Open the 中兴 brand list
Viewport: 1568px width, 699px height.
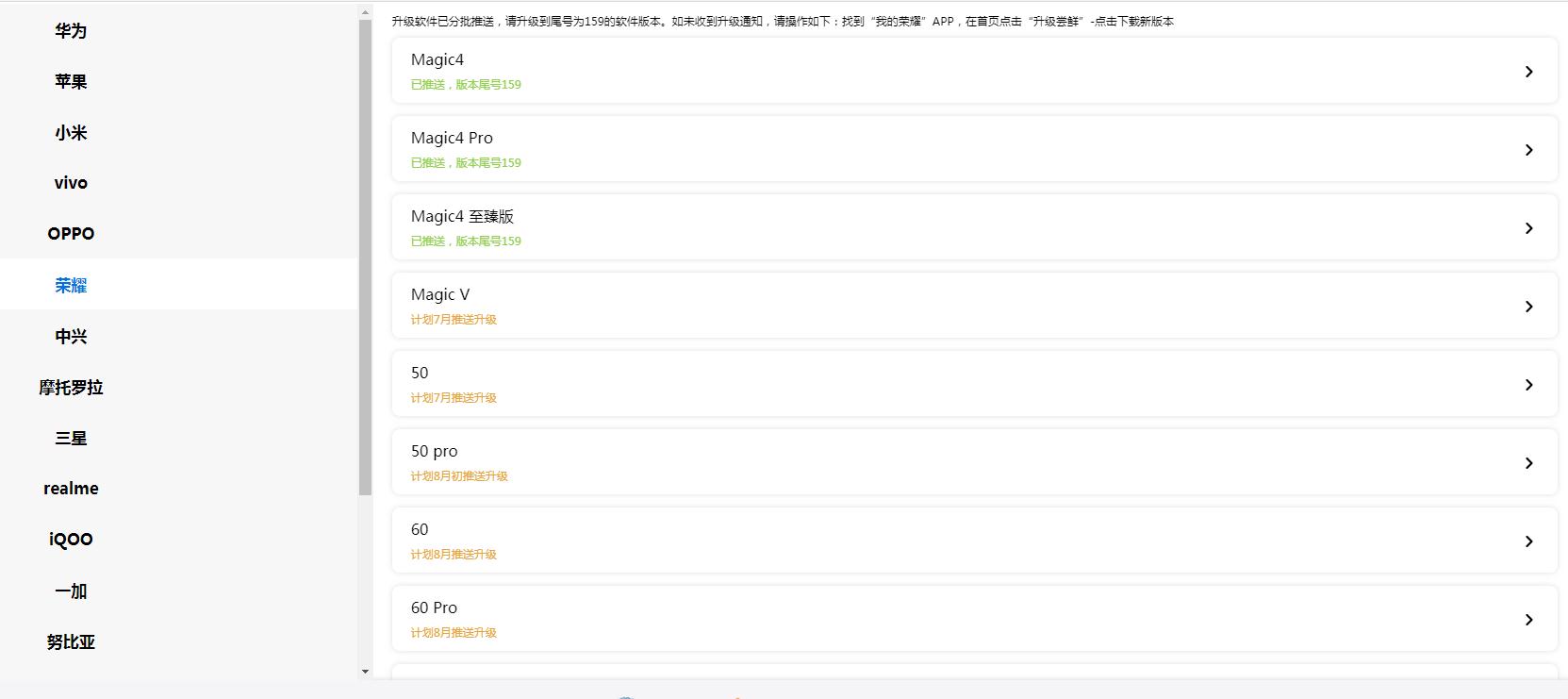pos(71,336)
